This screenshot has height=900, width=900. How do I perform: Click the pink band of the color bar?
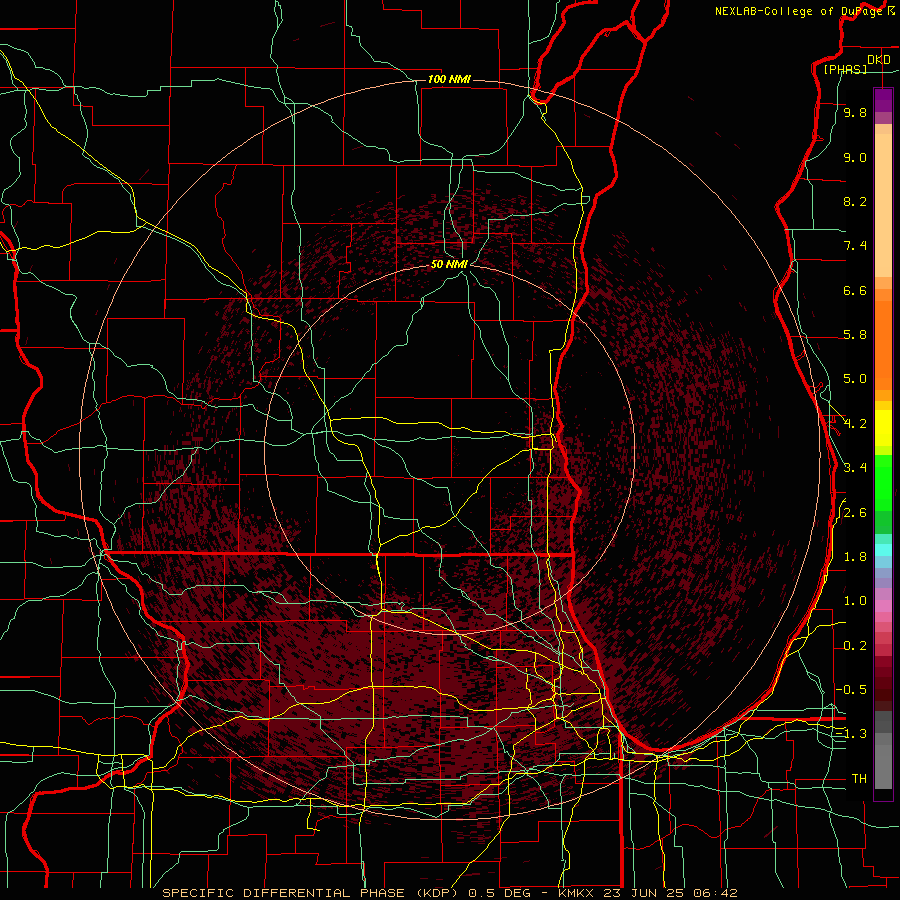(x=883, y=606)
